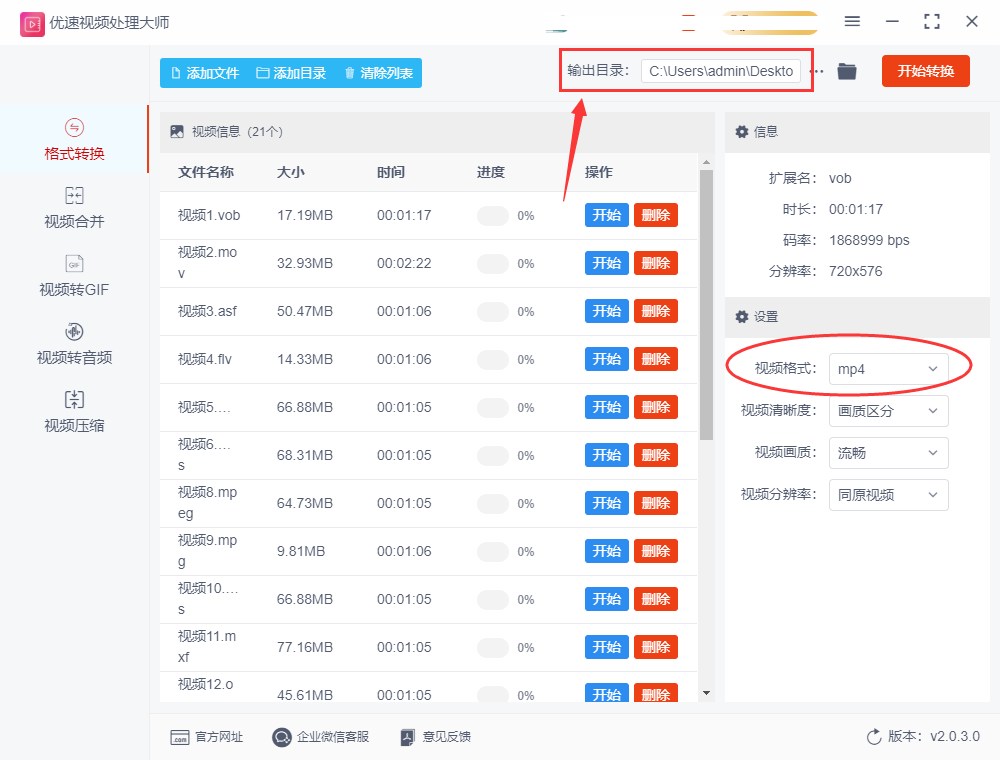
Task: Click progress bar of 视频1.vob
Action: click(x=492, y=216)
